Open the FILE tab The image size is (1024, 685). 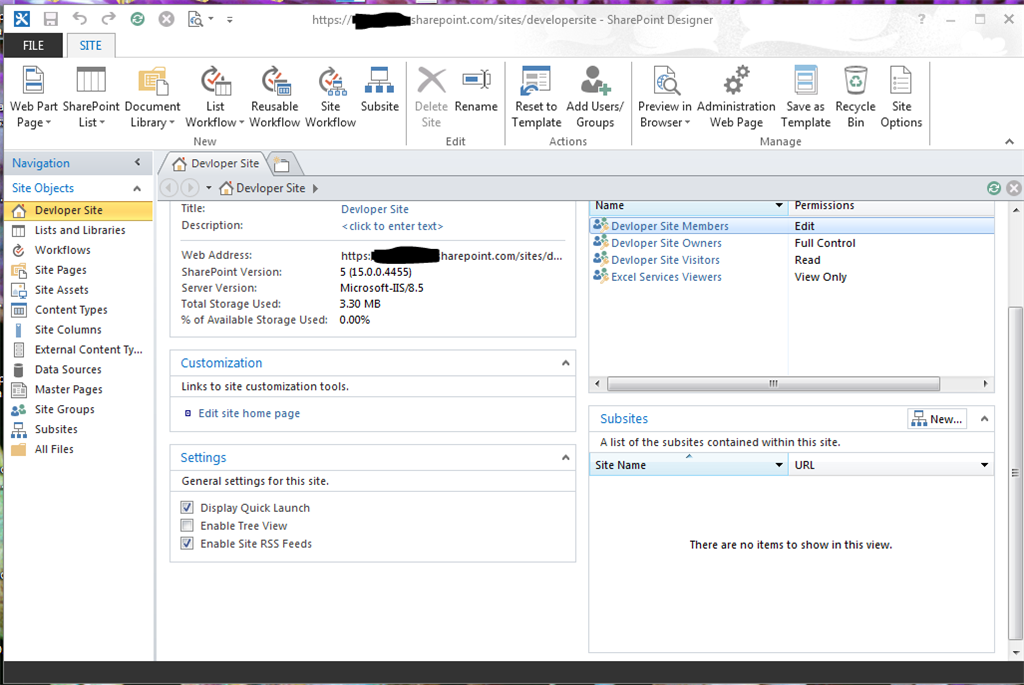click(x=33, y=45)
